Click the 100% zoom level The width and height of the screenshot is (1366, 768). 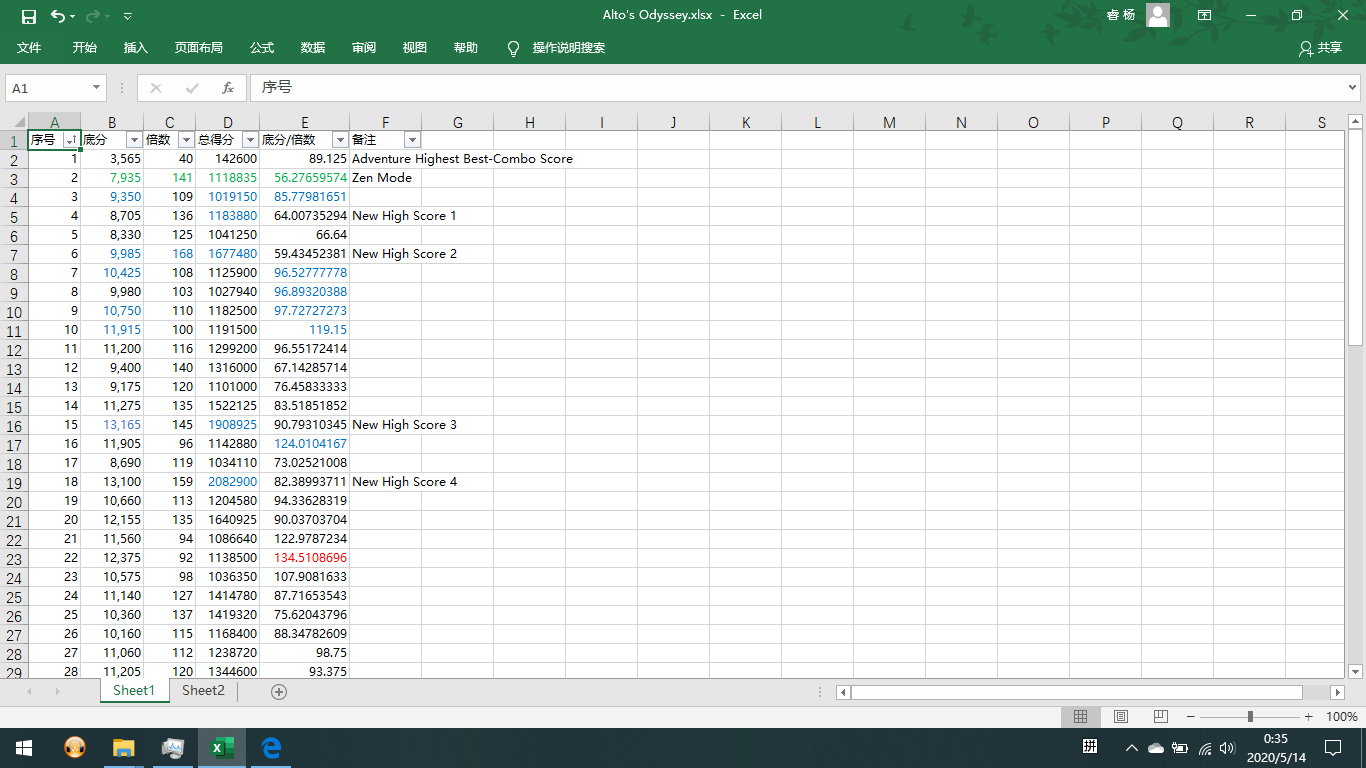tap(1342, 717)
